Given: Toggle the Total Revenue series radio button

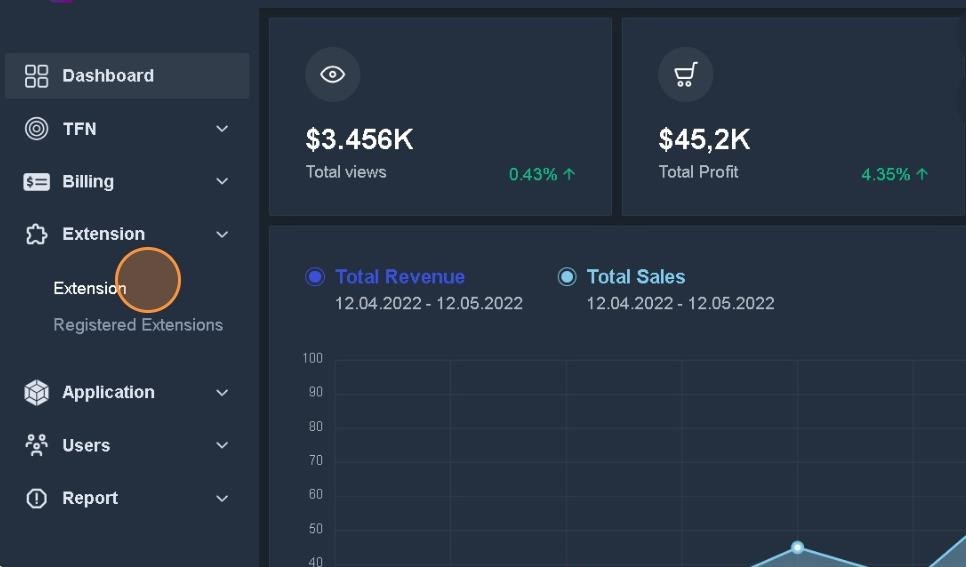Looking at the screenshot, I should pyautogui.click(x=315, y=277).
